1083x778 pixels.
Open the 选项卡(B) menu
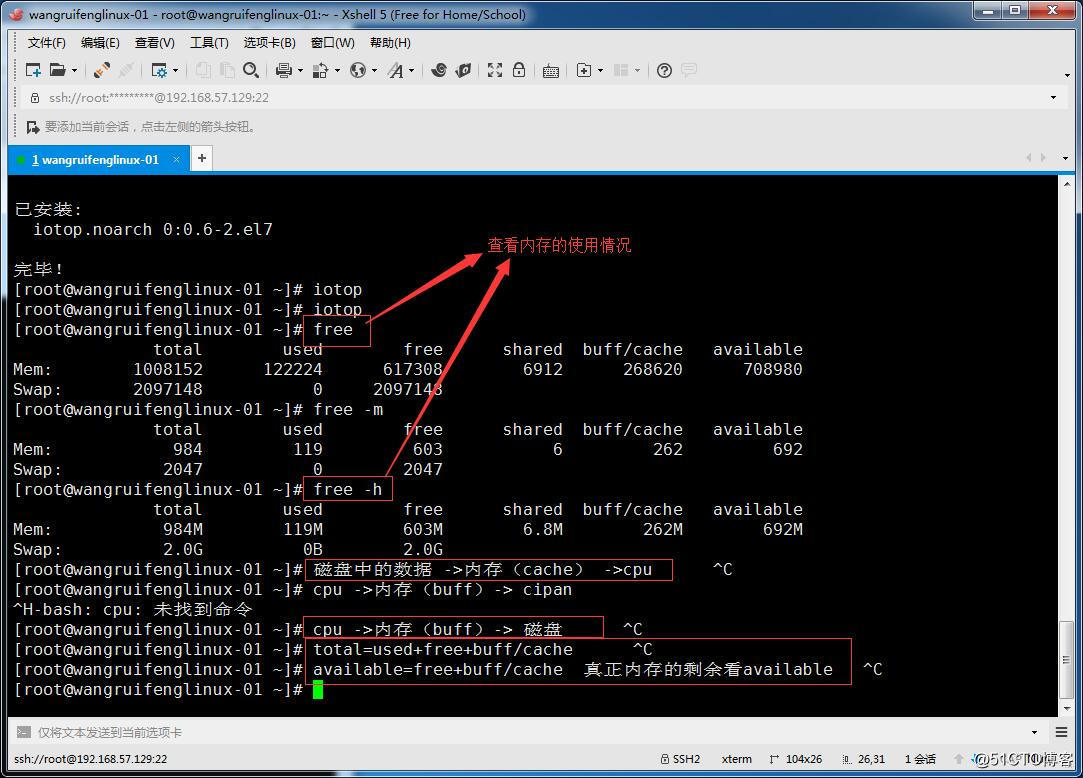pos(269,43)
